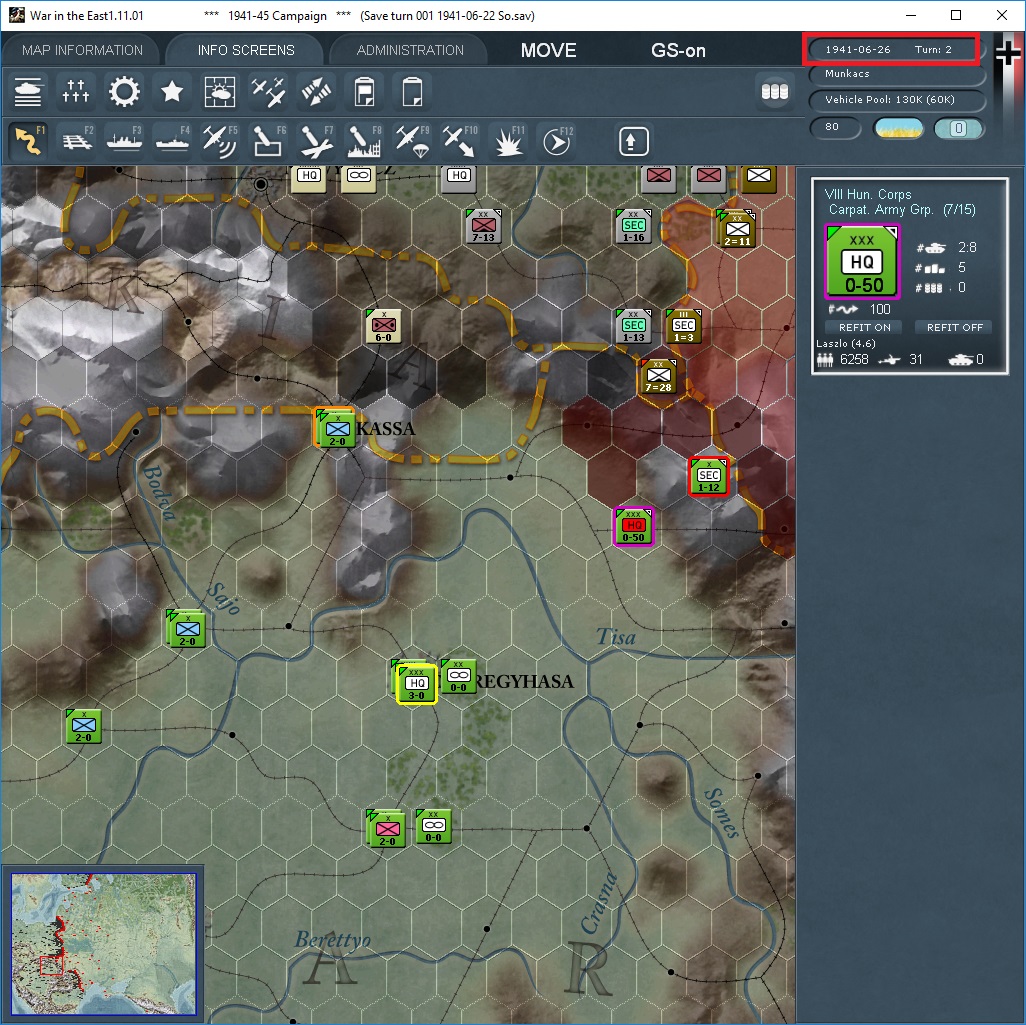
Task: Select the F5 air recon mode icon
Action: click(220, 141)
